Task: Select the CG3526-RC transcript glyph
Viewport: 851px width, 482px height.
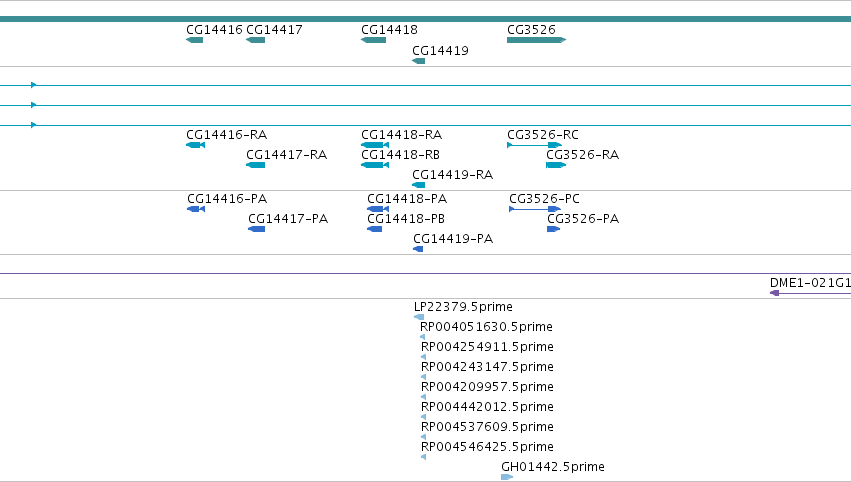Action: pos(534,145)
